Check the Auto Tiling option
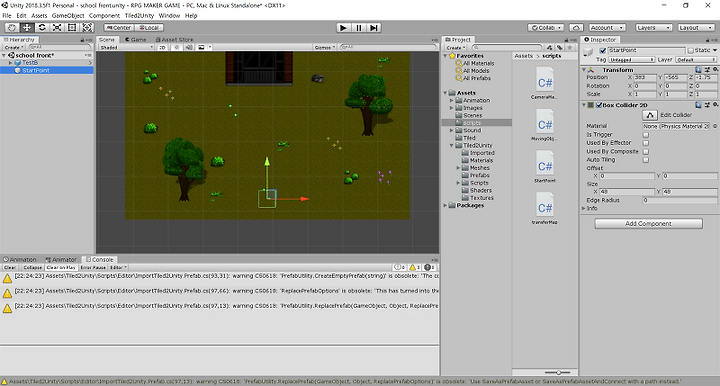The height and width of the screenshot is (386, 720). [646, 160]
